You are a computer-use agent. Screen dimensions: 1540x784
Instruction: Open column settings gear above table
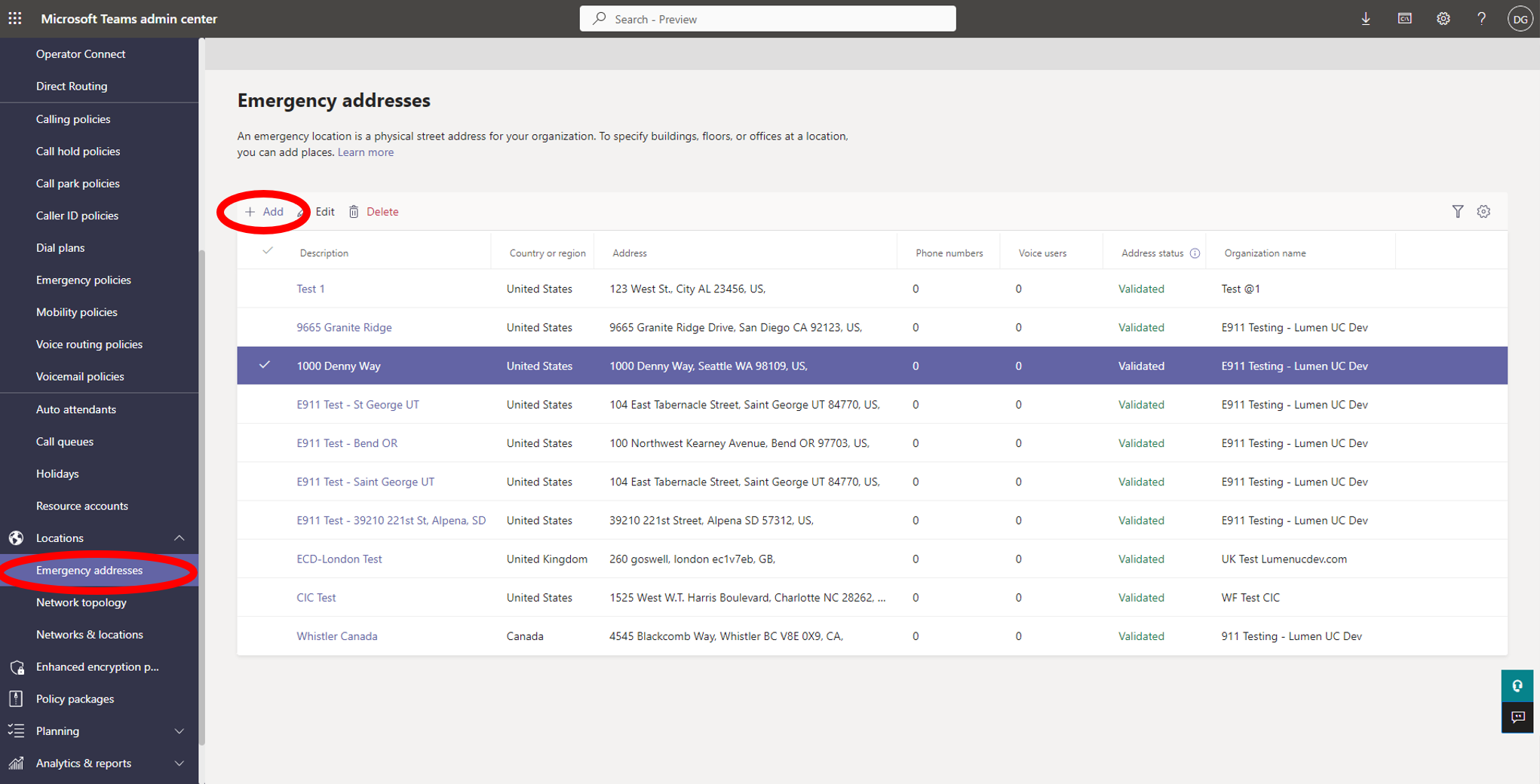pos(1483,212)
